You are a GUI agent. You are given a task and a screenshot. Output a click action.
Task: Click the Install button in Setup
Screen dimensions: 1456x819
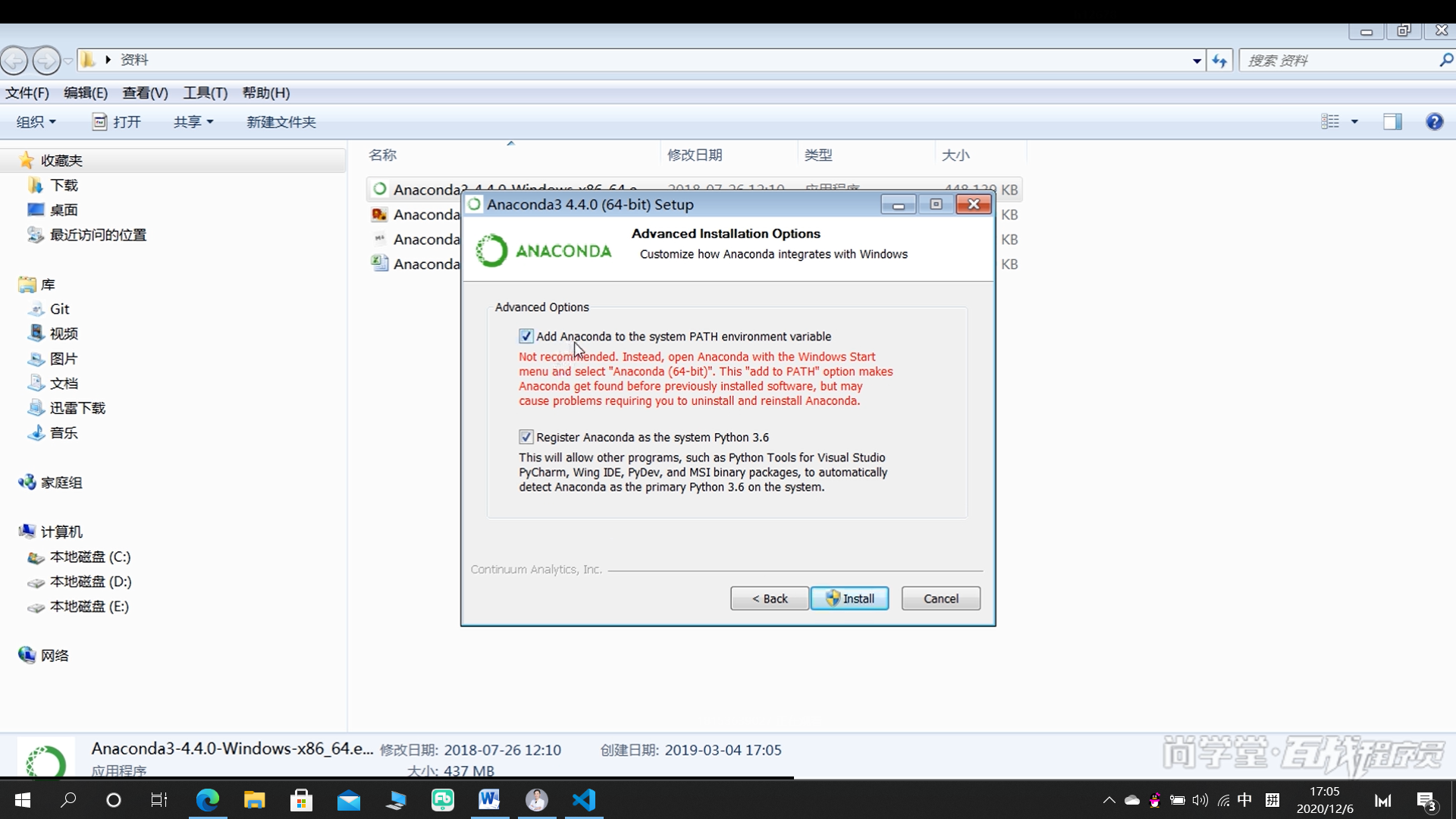coord(849,598)
